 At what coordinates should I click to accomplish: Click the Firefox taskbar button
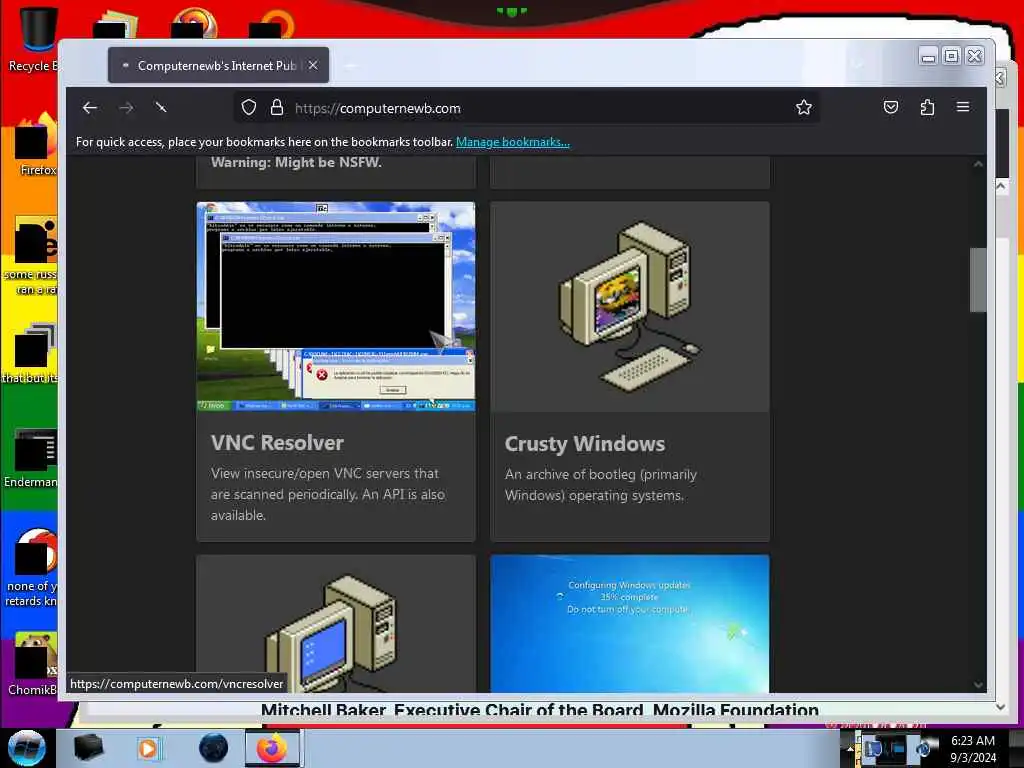[x=272, y=748]
